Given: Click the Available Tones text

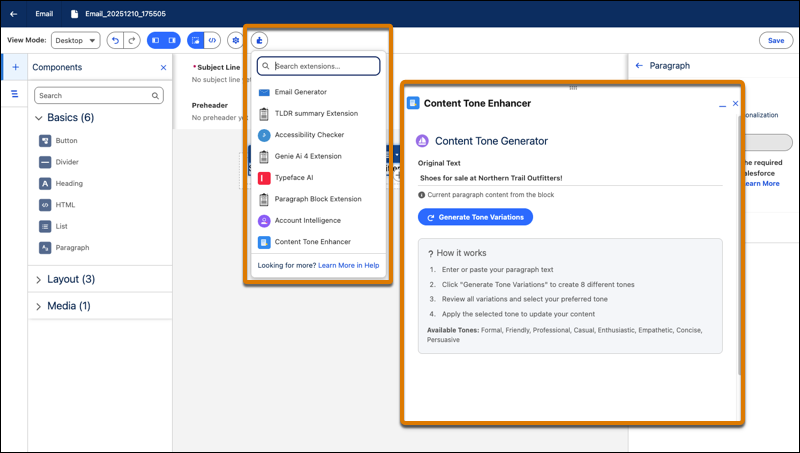Looking at the screenshot, I should point(564,335).
